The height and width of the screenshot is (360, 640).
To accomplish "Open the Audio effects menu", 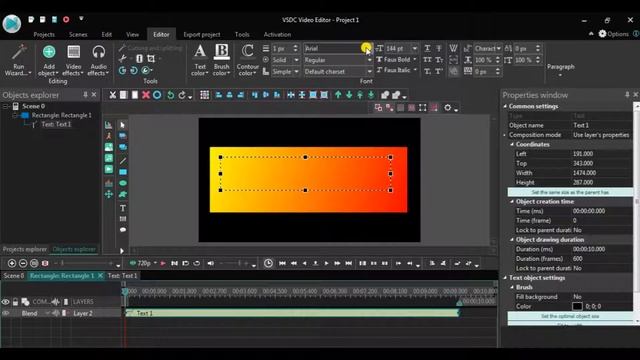I will point(98,60).
